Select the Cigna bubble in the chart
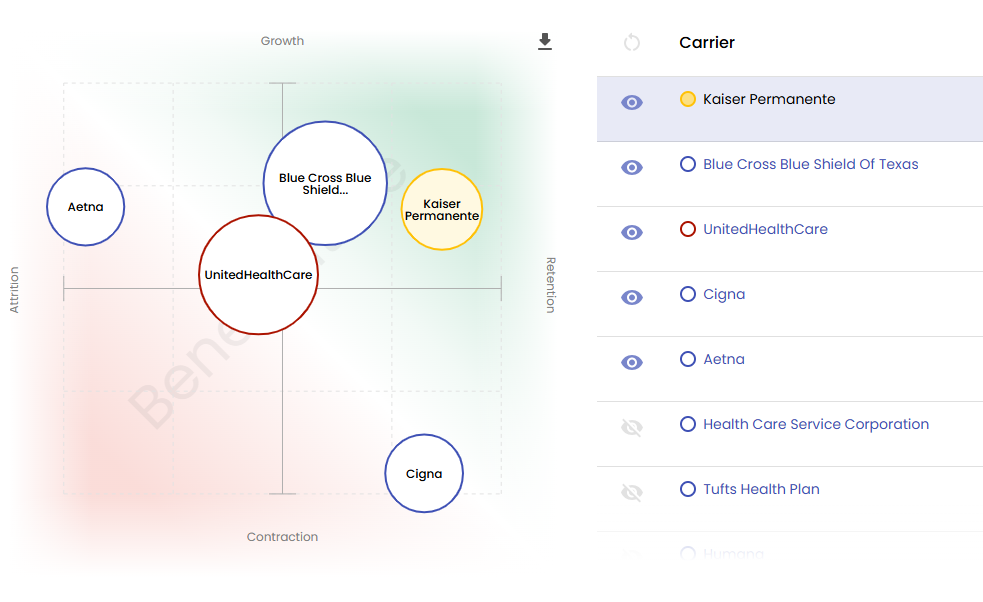983x602 pixels. tap(424, 473)
